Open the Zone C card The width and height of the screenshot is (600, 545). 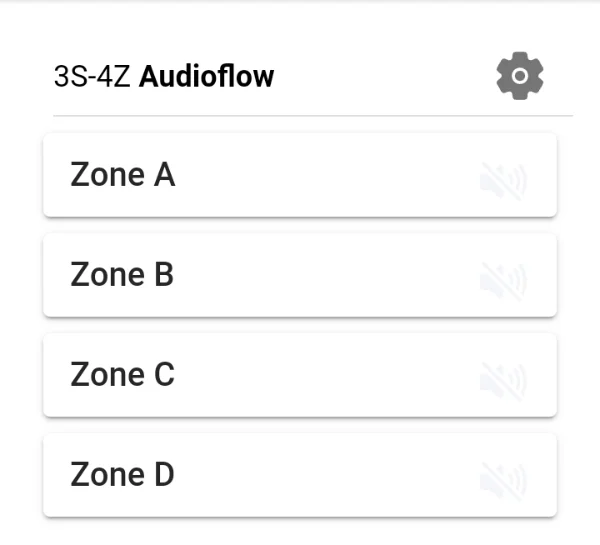[300, 375]
